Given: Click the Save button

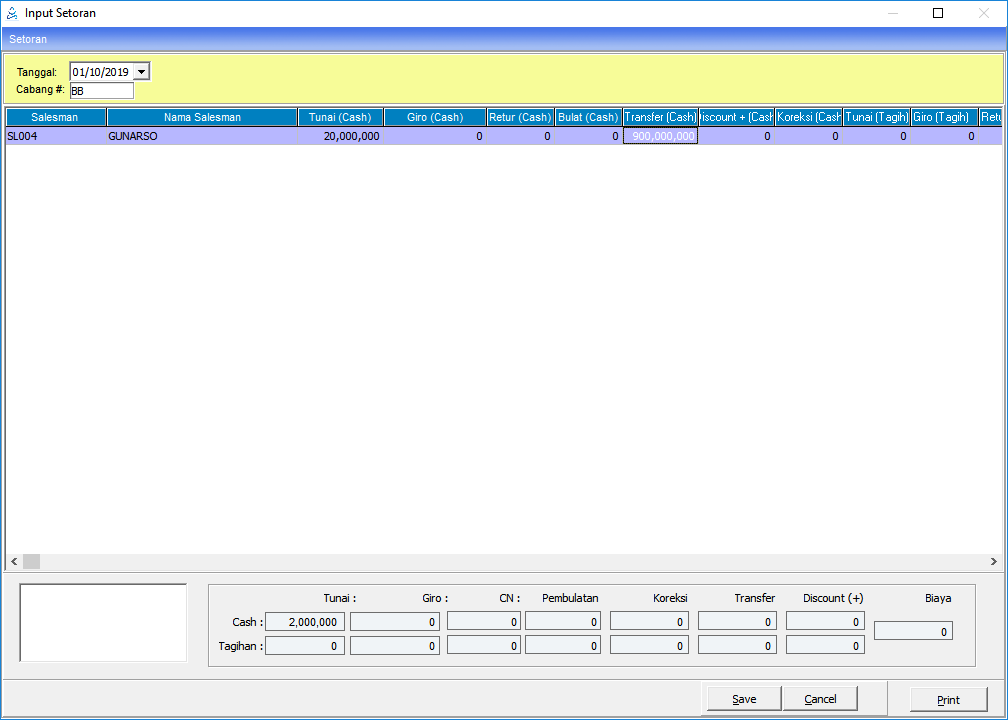Looking at the screenshot, I should [x=743, y=699].
